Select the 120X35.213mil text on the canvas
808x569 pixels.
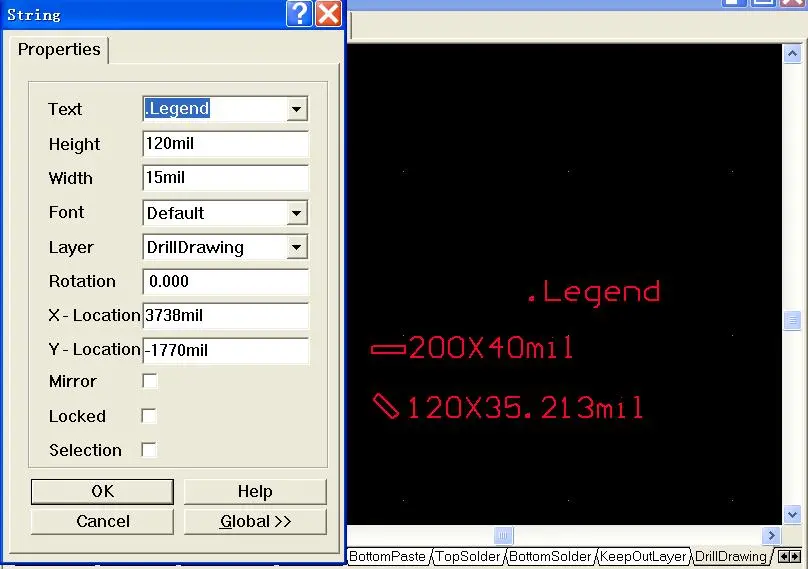525,407
